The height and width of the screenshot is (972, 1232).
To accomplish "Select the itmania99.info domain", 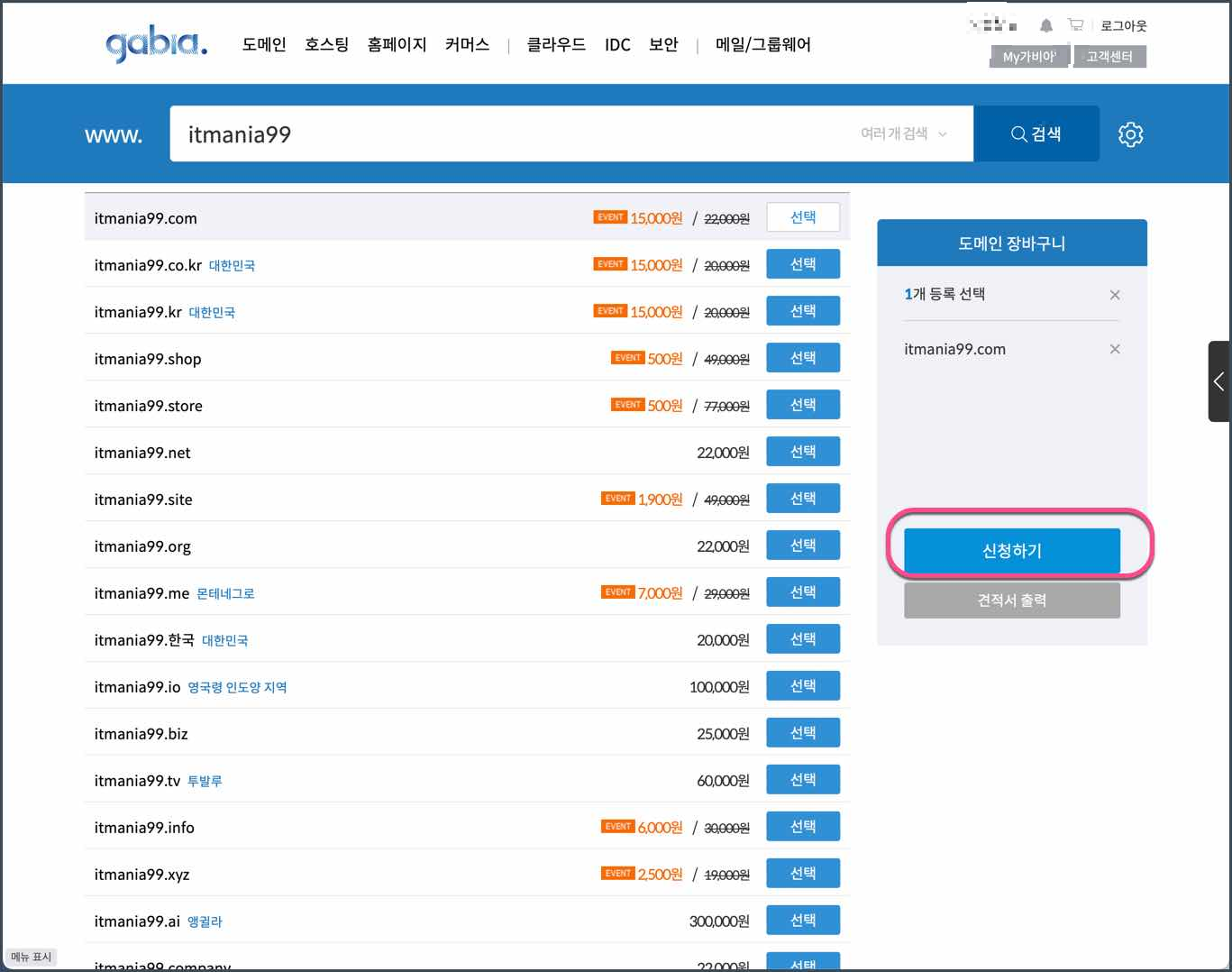I will pos(803,827).
